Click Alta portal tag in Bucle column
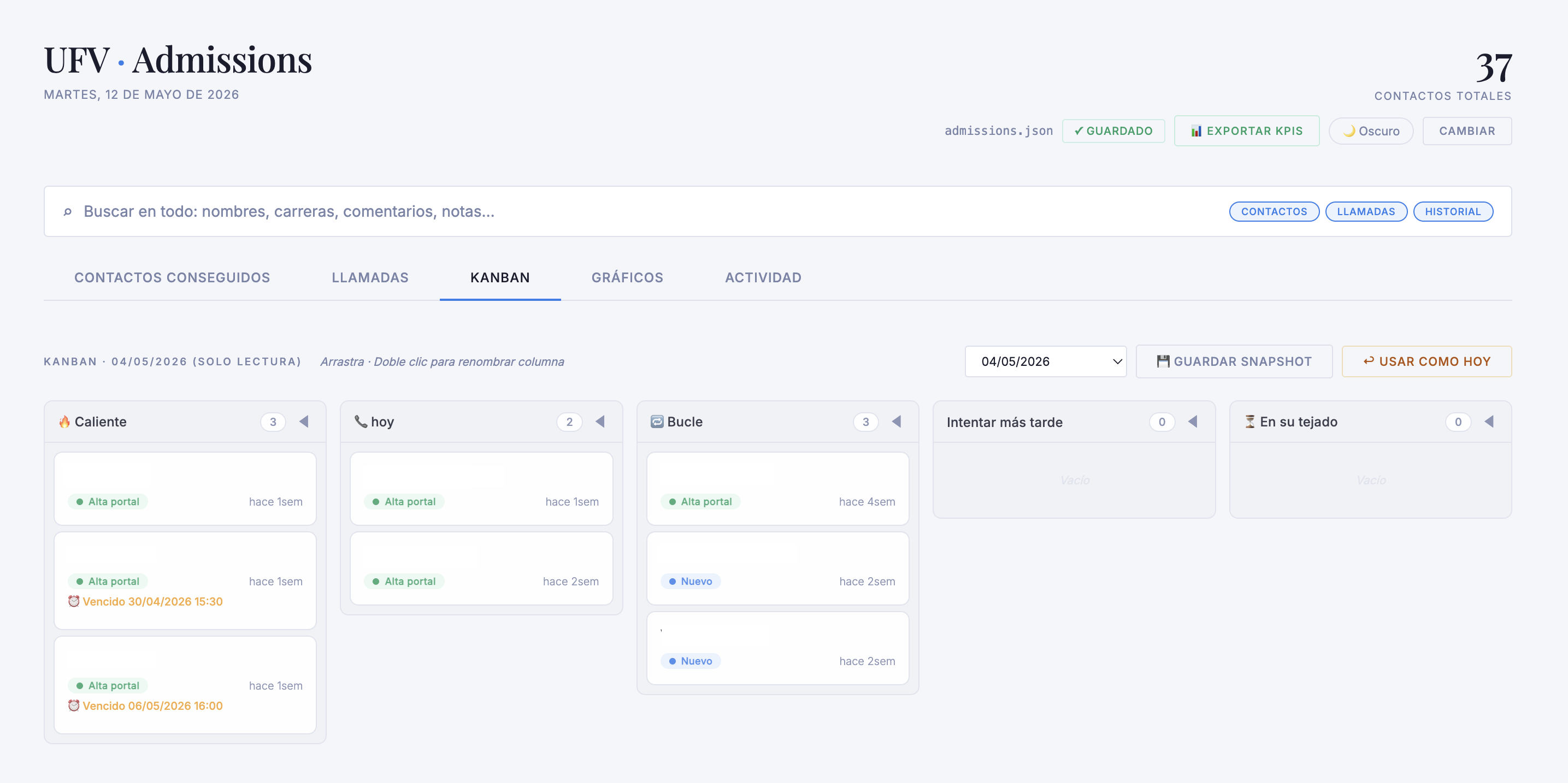The width and height of the screenshot is (1568, 783). tap(700, 501)
